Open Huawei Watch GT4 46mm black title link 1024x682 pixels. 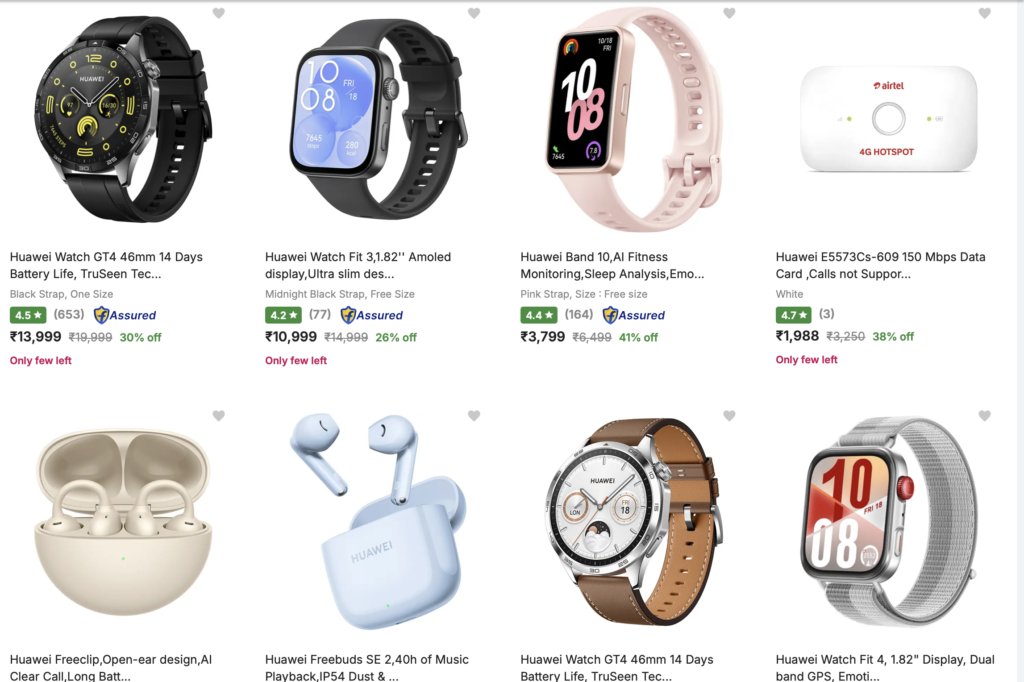[x=106, y=265]
